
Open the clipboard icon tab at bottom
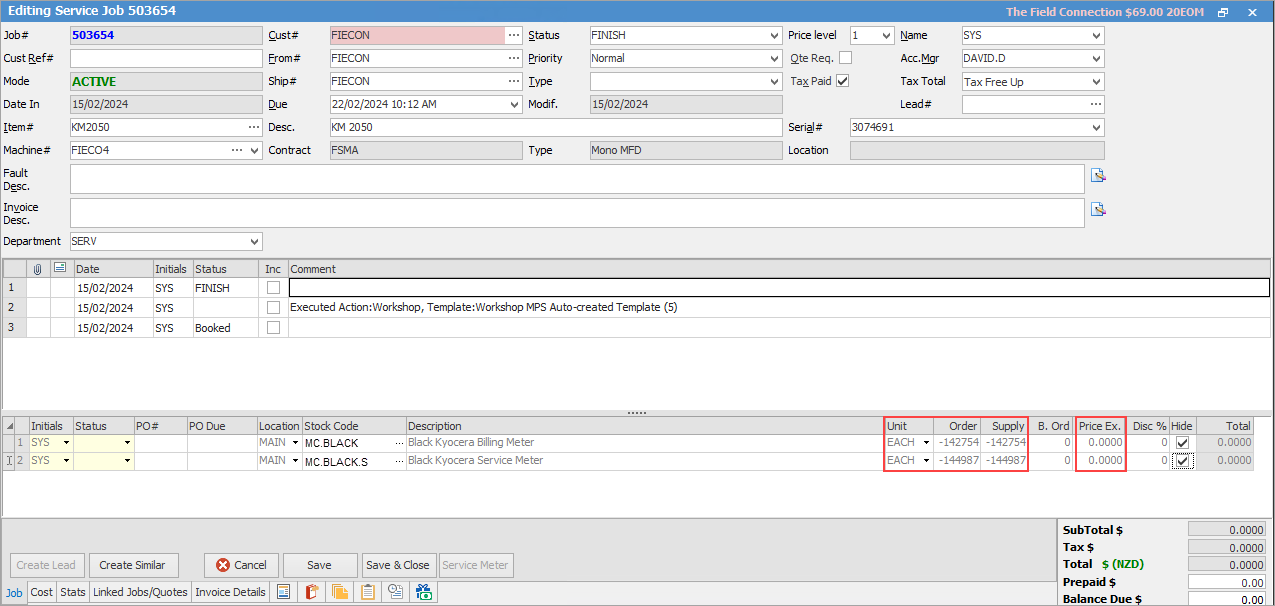[x=368, y=592]
